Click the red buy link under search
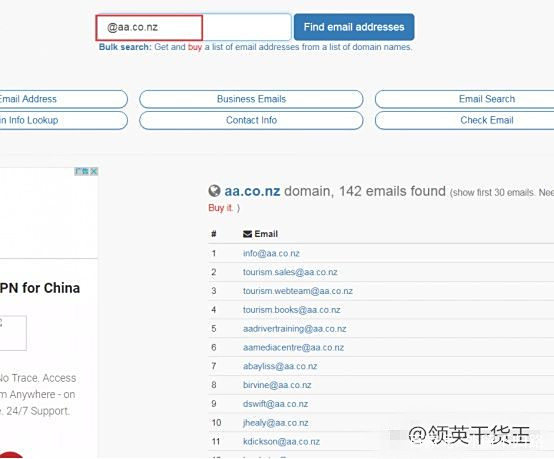The height and width of the screenshot is (459, 554). click(x=195, y=47)
